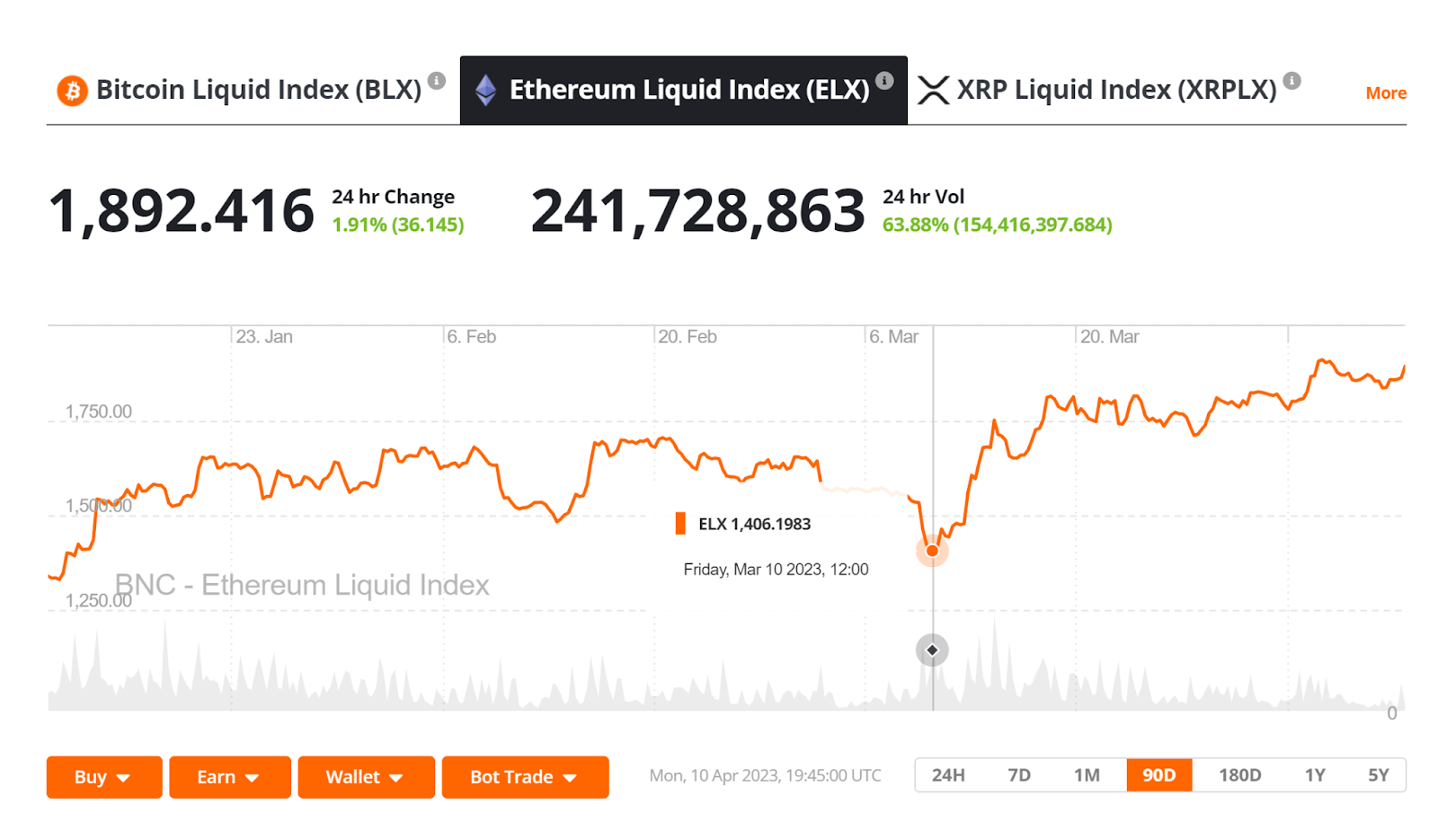Screen dimensions: 1438x840
Task: Click the diamond event marker on the volume chart
Action: coord(932,650)
